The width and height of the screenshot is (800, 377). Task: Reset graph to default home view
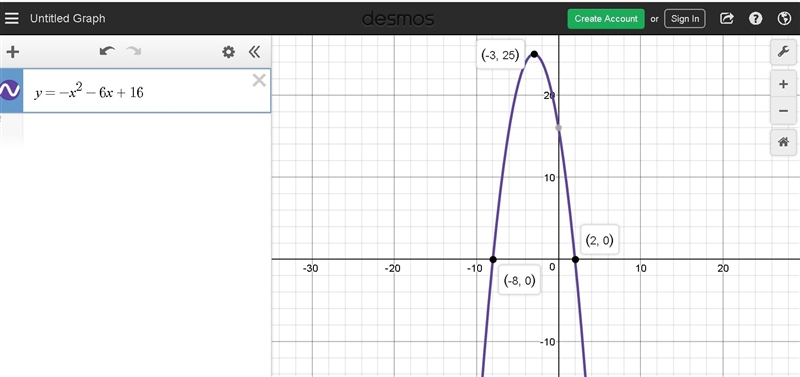pos(783,142)
